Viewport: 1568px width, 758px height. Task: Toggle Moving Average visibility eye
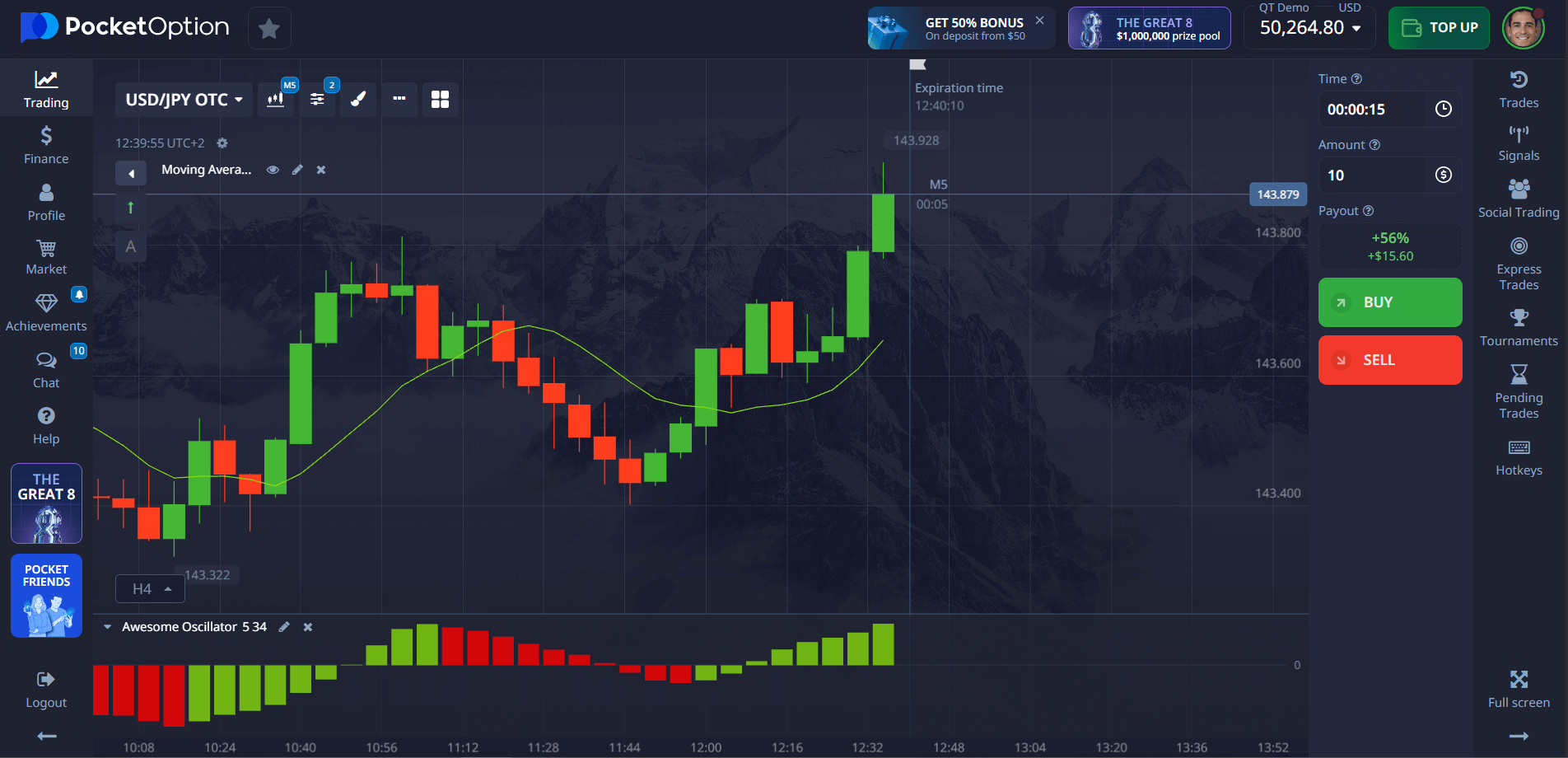tap(273, 170)
